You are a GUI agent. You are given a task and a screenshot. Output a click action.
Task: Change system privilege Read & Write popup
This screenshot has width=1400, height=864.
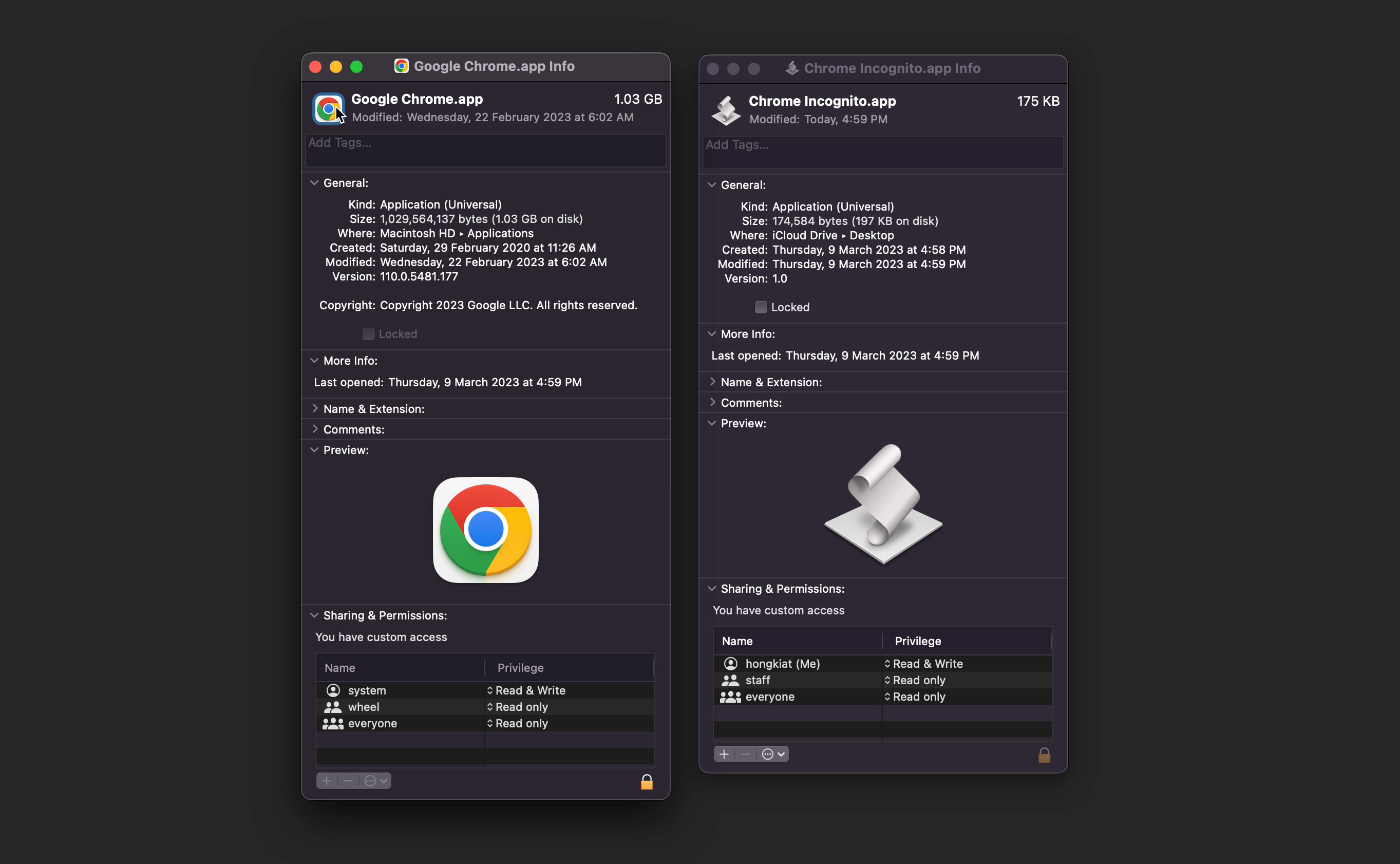[526, 690]
